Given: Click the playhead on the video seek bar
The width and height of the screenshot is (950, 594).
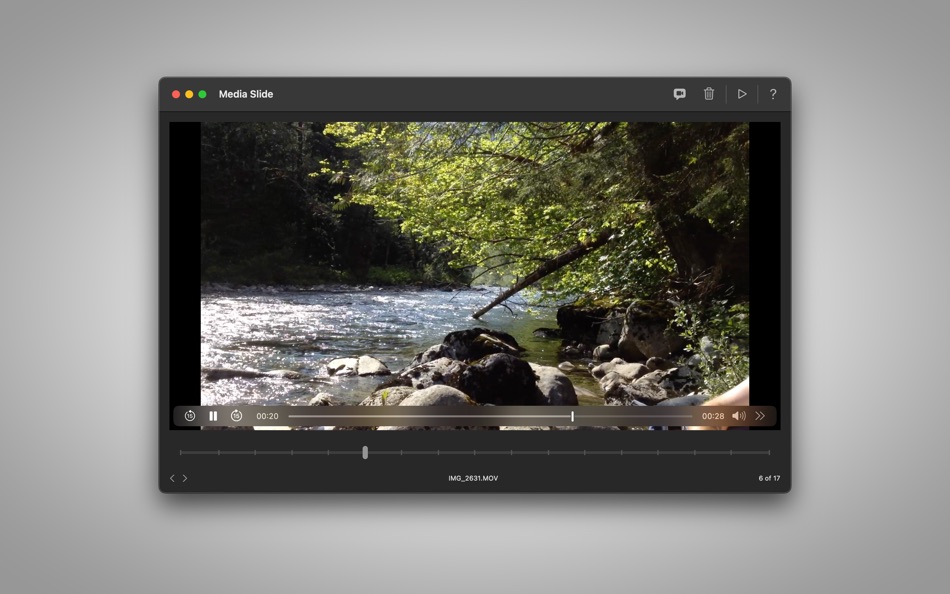Looking at the screenshot, I should pyautogui.click(x=572, y=415).
